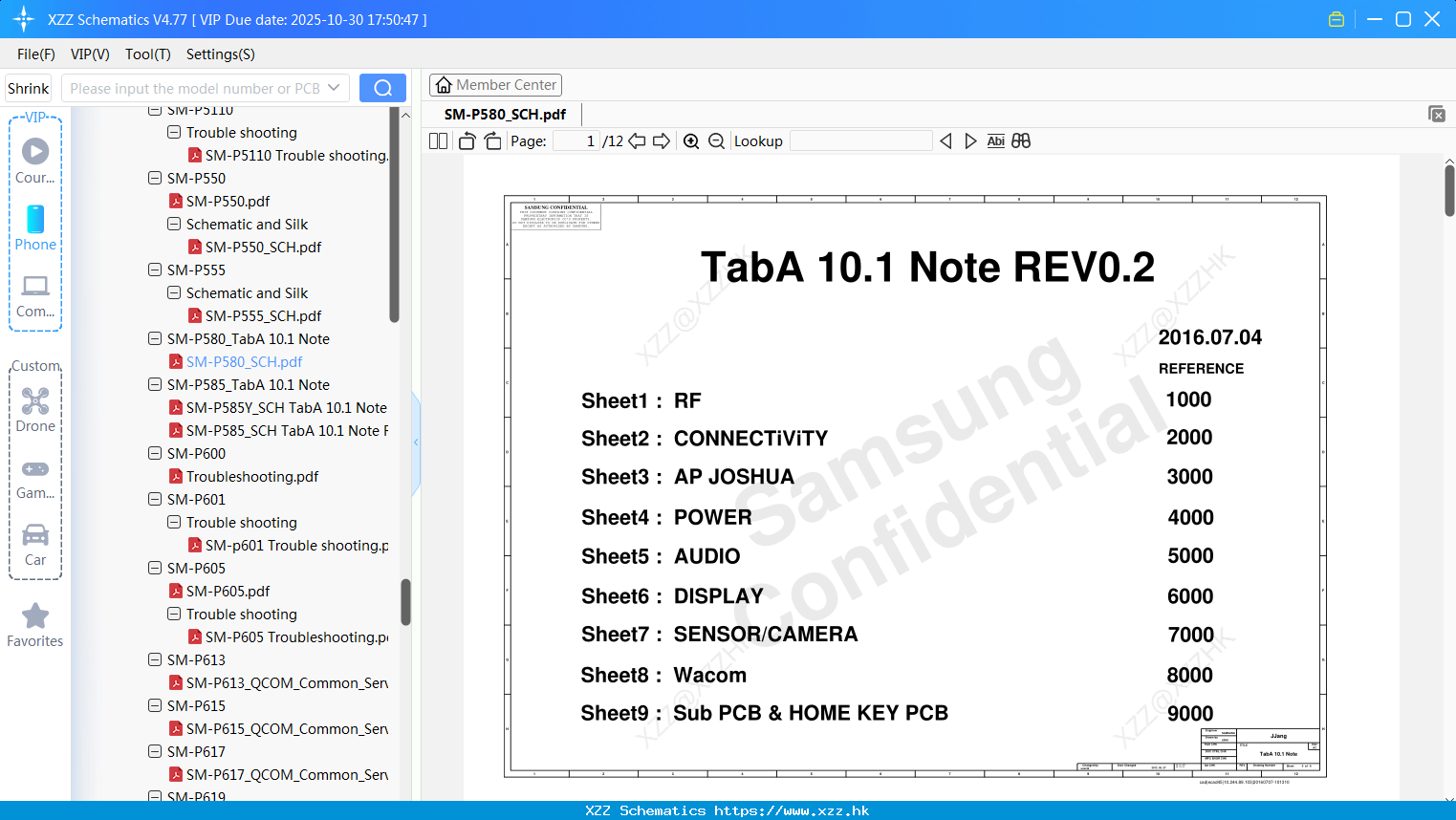
Task: Open SM-P601 Trouble shooting file
Action: point(296,545)
